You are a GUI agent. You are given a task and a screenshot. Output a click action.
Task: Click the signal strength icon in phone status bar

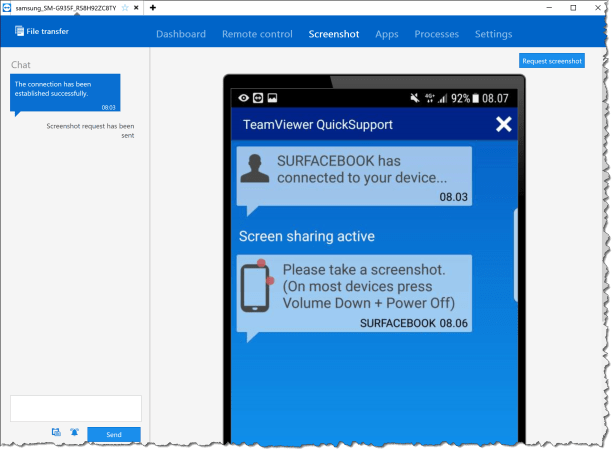point(443,98)
